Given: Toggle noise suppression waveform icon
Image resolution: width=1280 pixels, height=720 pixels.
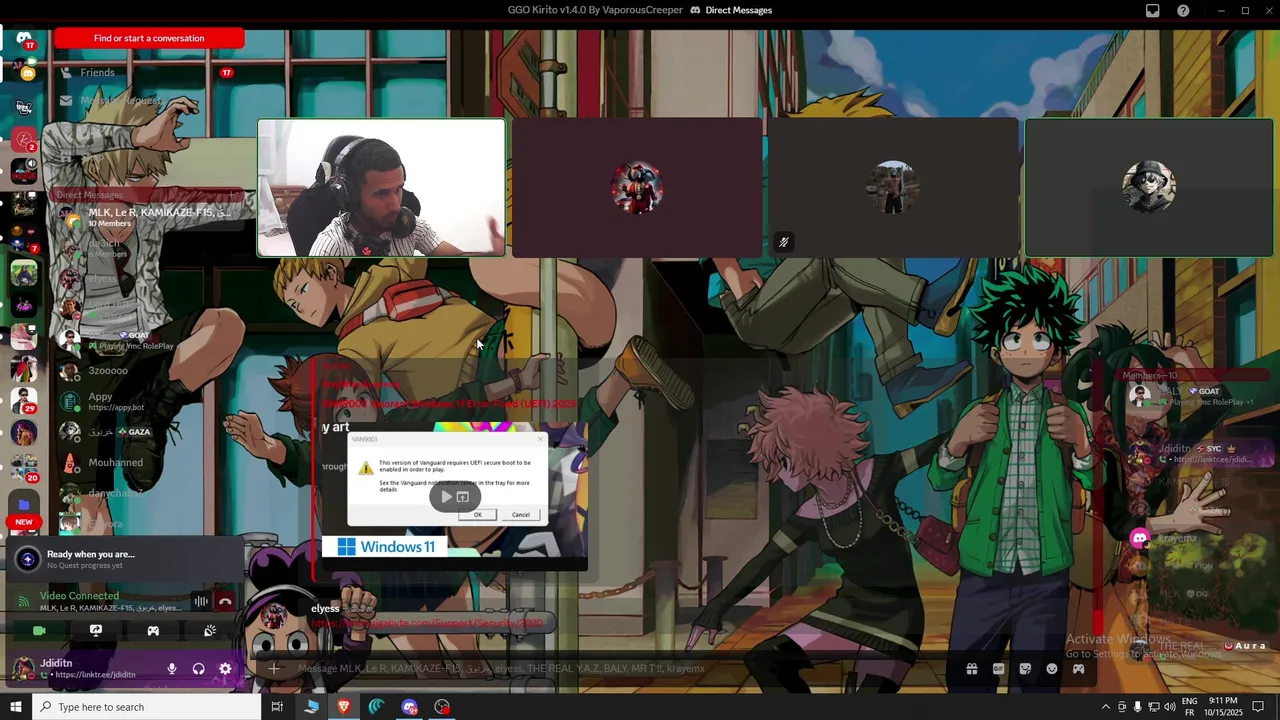Looking at the screenshot, I should tap(201, 601).
